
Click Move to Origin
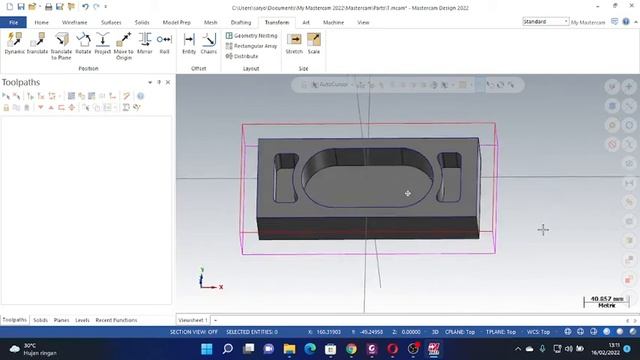click(124, 46)
